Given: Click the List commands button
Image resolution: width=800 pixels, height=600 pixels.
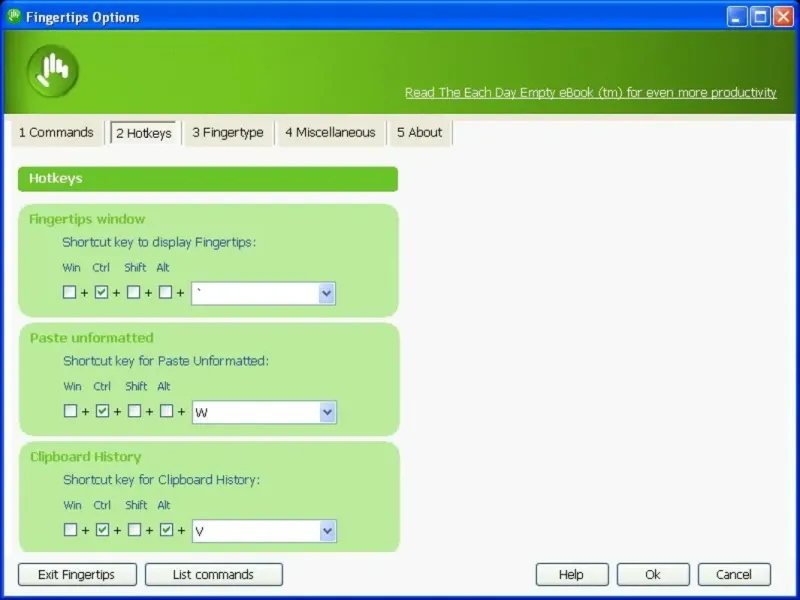Looking at the screenshot, I should coord(214,574).
